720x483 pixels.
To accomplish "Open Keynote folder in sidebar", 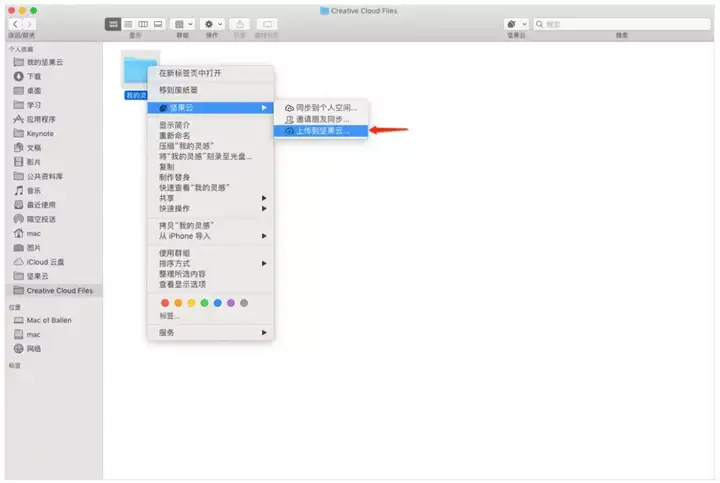I will click(x=34, y=133).
